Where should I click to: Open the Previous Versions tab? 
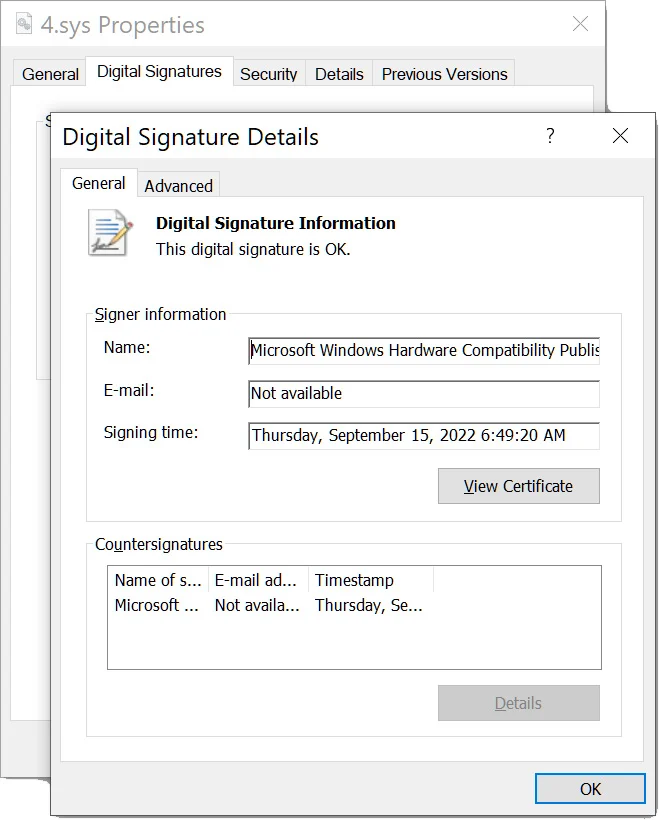(444, 74)
